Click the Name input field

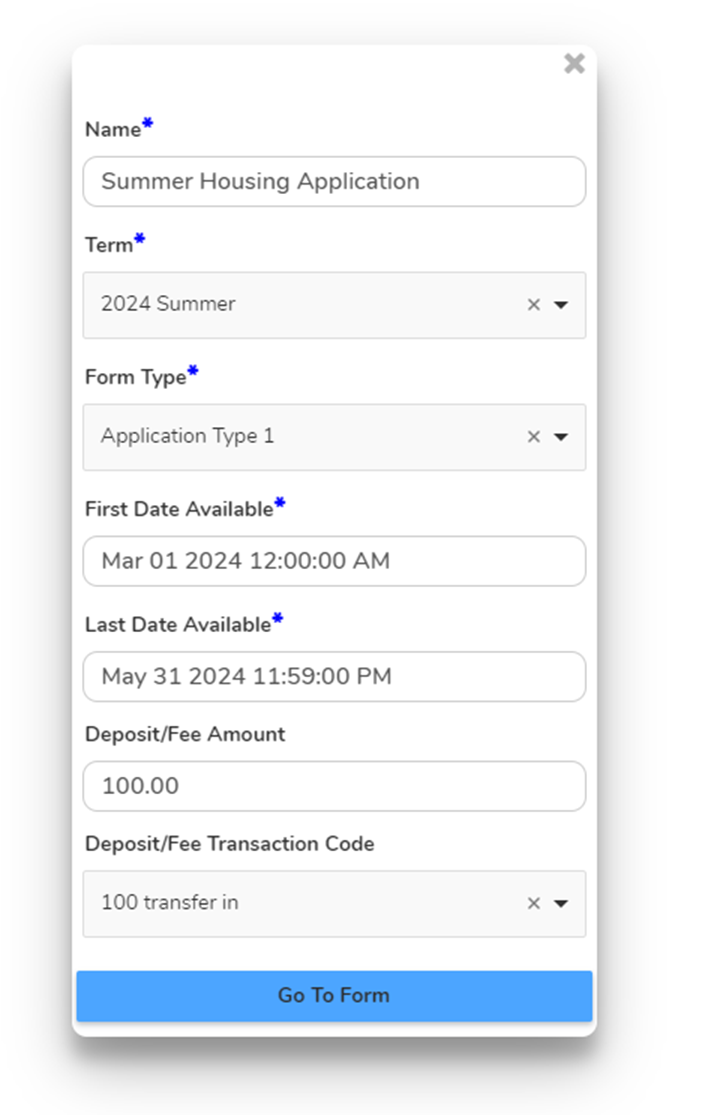(334, 181)
